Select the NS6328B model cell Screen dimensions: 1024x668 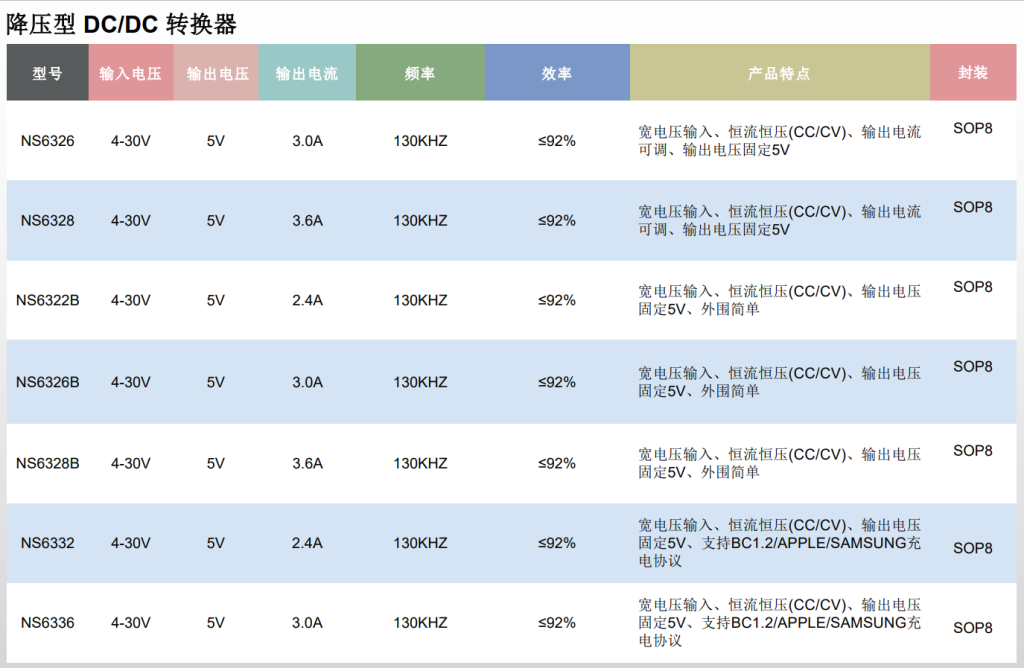tap(48, 464)
